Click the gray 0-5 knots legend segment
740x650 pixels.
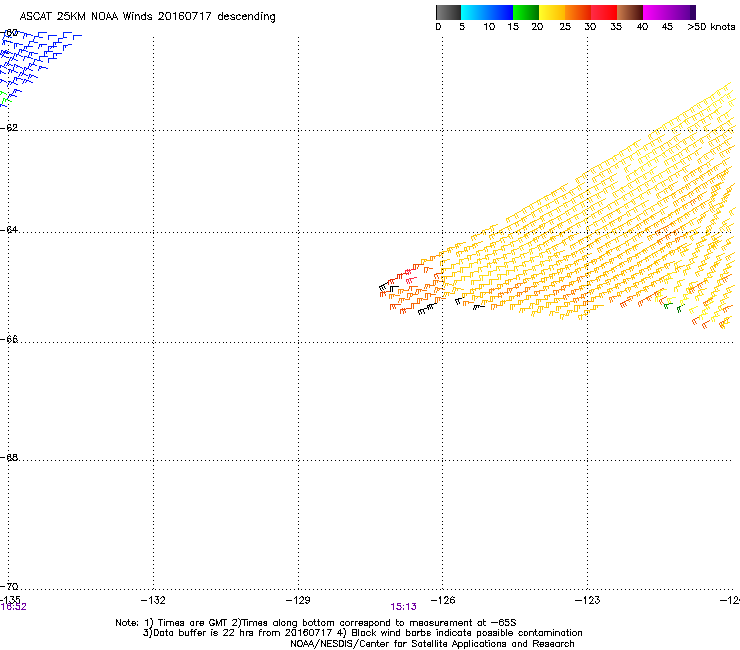448,12
